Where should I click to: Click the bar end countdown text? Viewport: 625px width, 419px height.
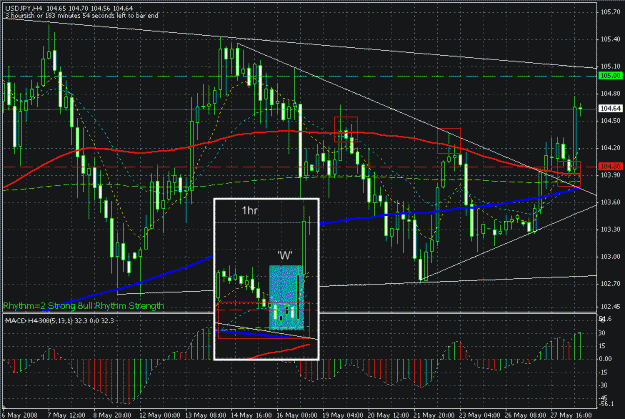82,16
